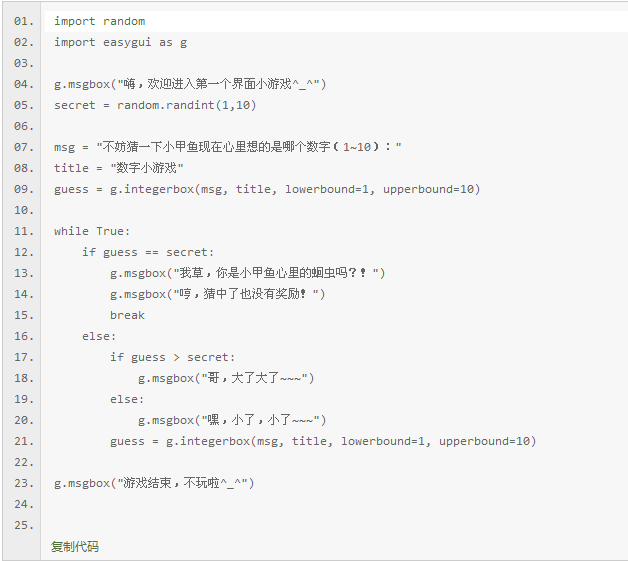Image resolution: width=628 pixels, height=561 pixels.
Task: Click the title = "数字小游戏" line
Action: [x=119, y=168]
